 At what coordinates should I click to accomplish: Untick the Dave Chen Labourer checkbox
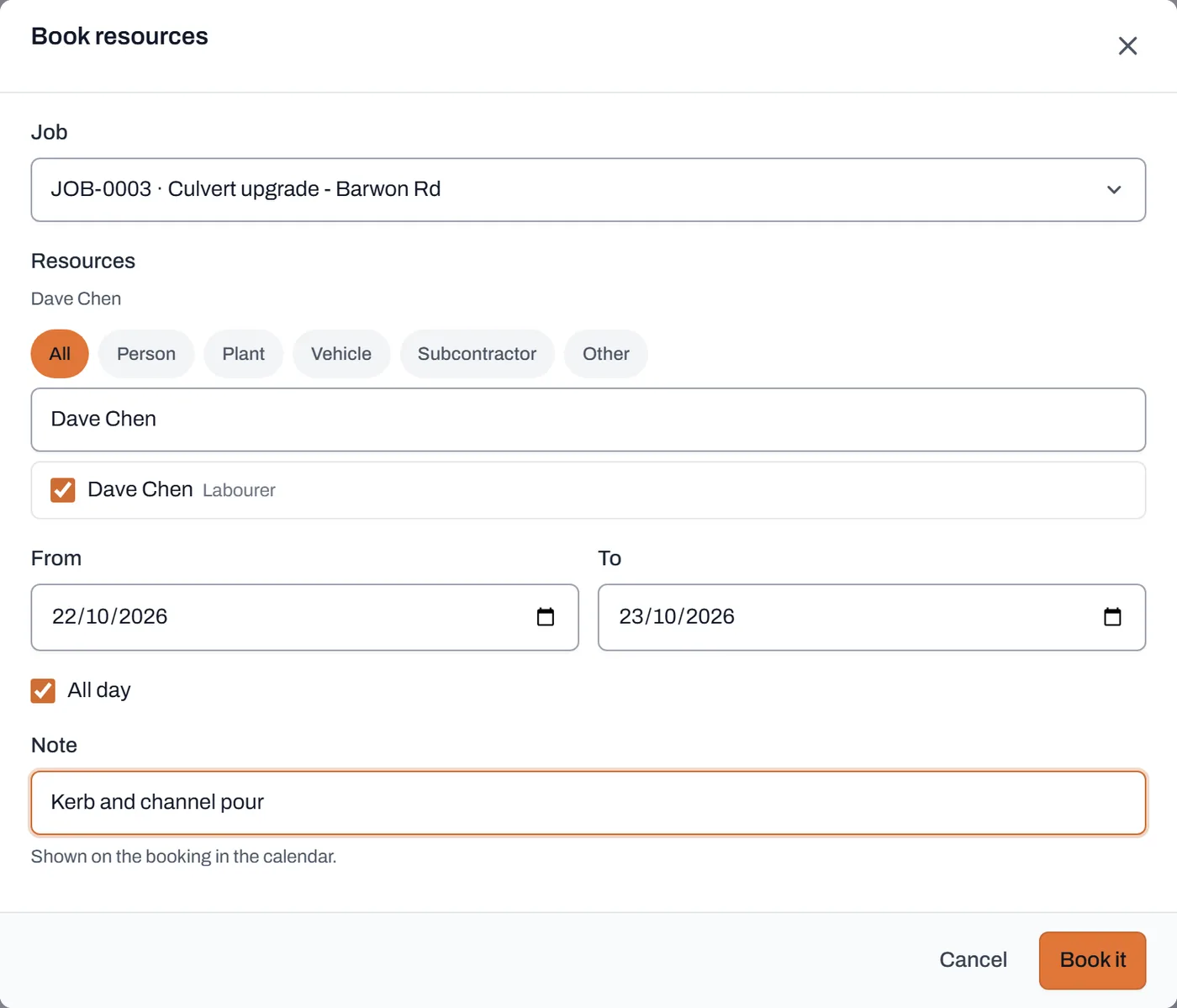63,490
